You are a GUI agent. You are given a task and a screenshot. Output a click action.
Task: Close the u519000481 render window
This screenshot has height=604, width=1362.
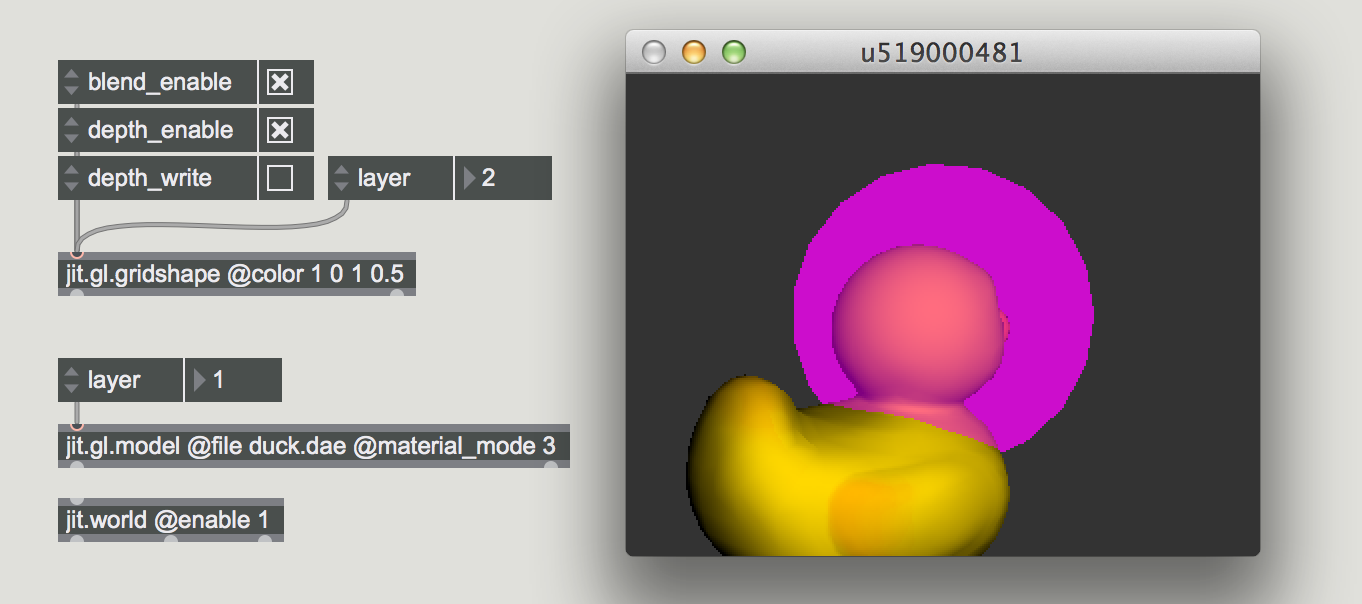point(653,52)
